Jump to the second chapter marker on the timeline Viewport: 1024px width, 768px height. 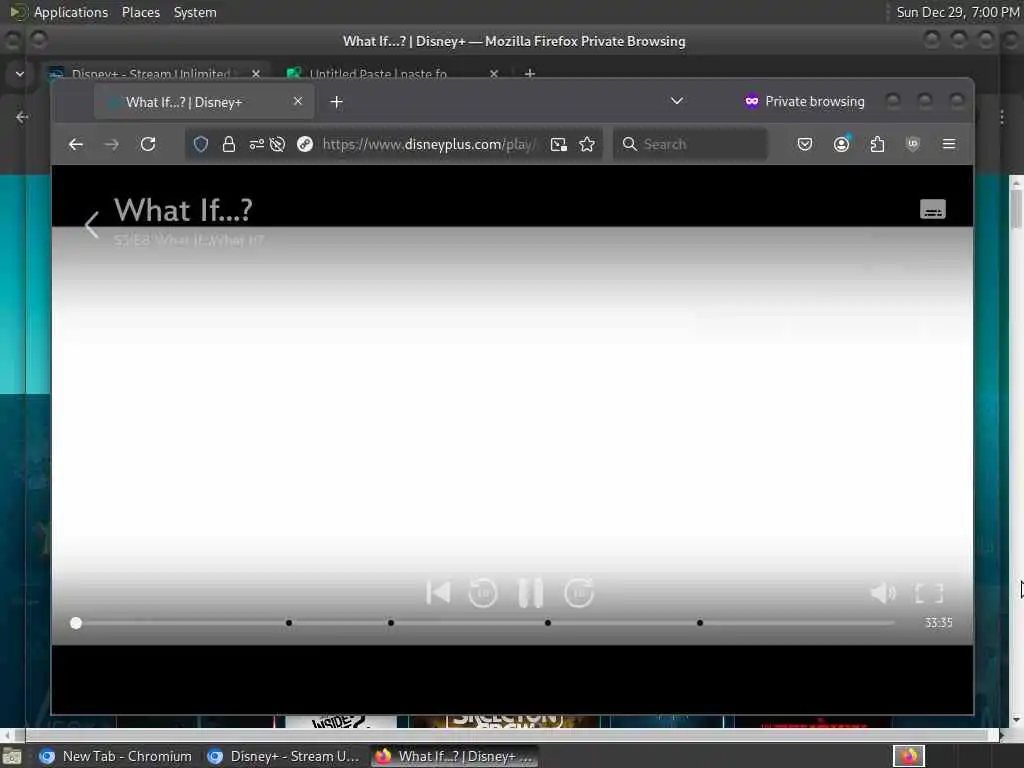click(x=391, y=623)
